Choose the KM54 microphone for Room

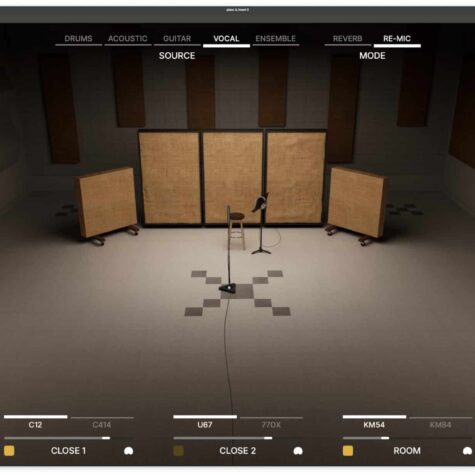374,422
